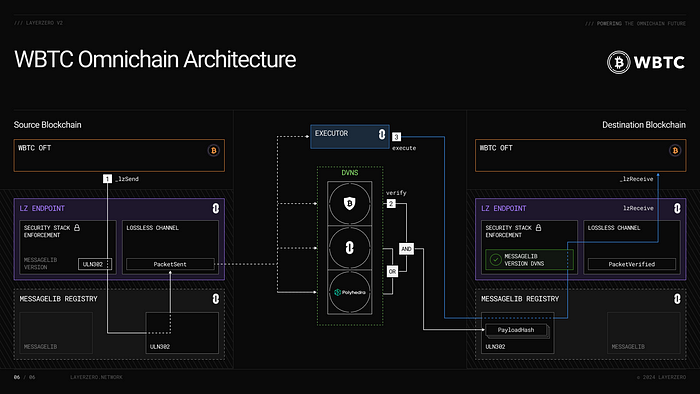Click the WBTC logo in the header
This screenshot has height=394, width=700.
pos(646,62)
